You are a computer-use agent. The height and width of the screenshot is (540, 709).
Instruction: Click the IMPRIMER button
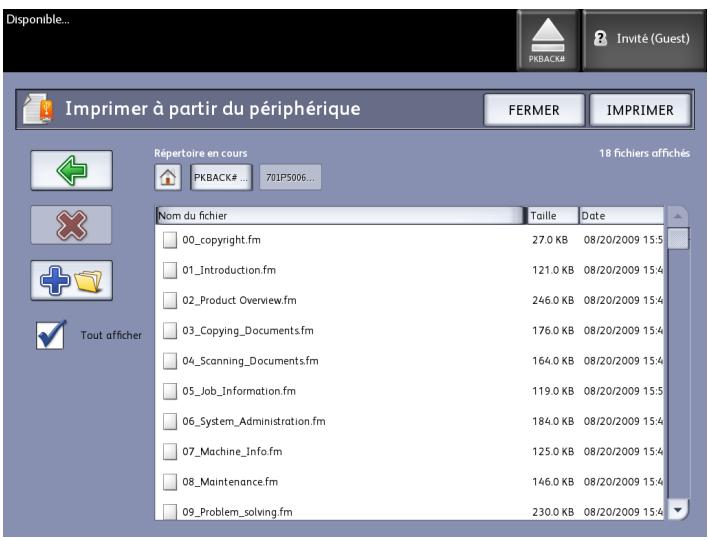click(640, 110)
